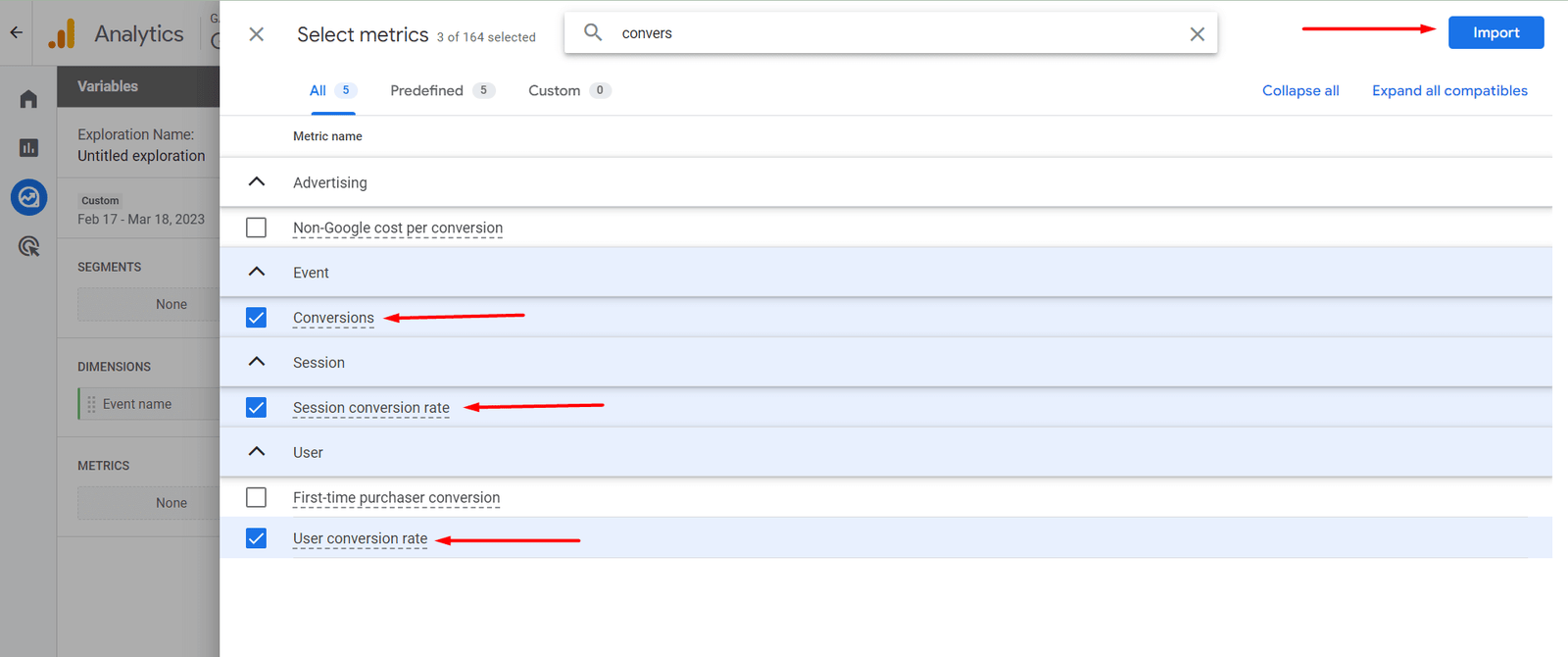Click the search magnifier in the metrics search bar

click(x=593, y=32)
